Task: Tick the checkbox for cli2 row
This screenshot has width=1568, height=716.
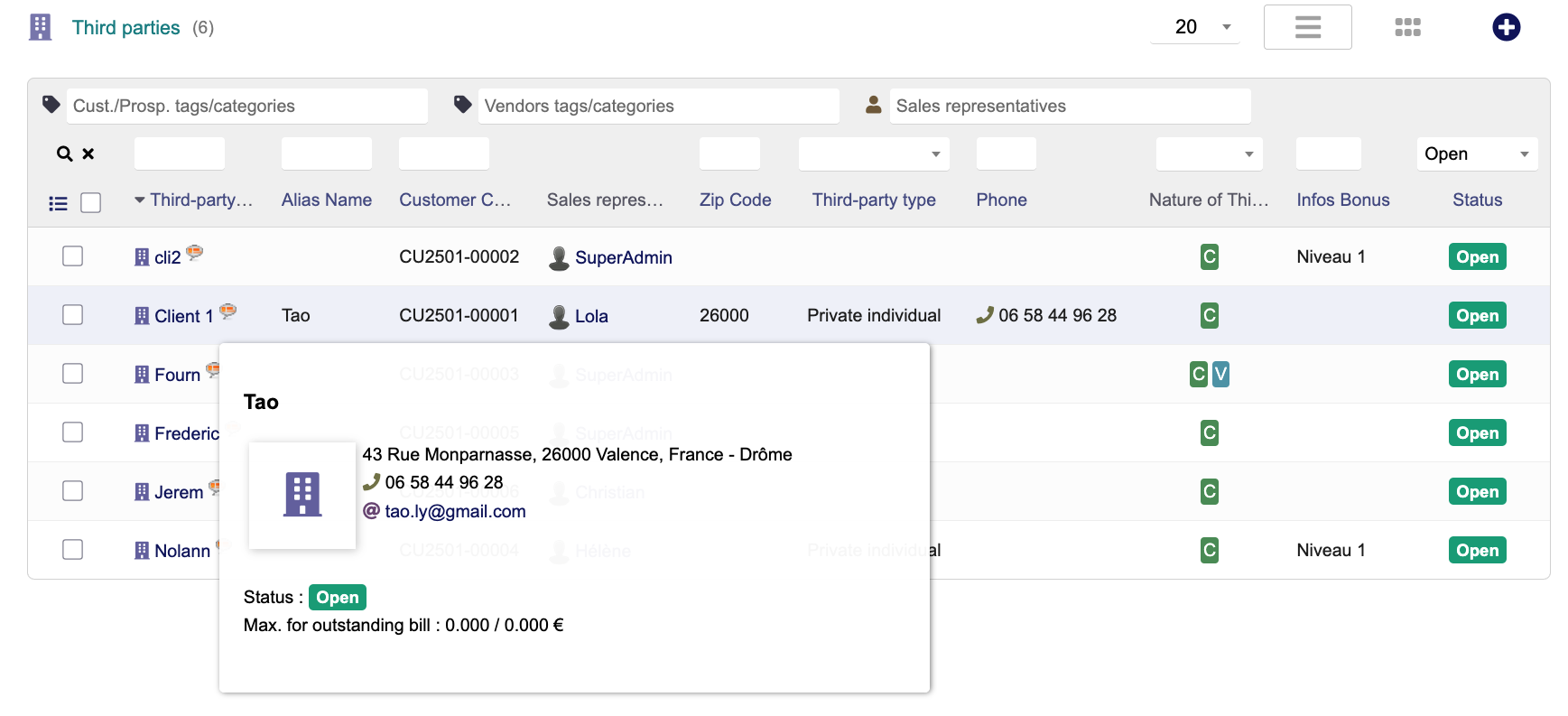Action: click(x=73, y=256)
